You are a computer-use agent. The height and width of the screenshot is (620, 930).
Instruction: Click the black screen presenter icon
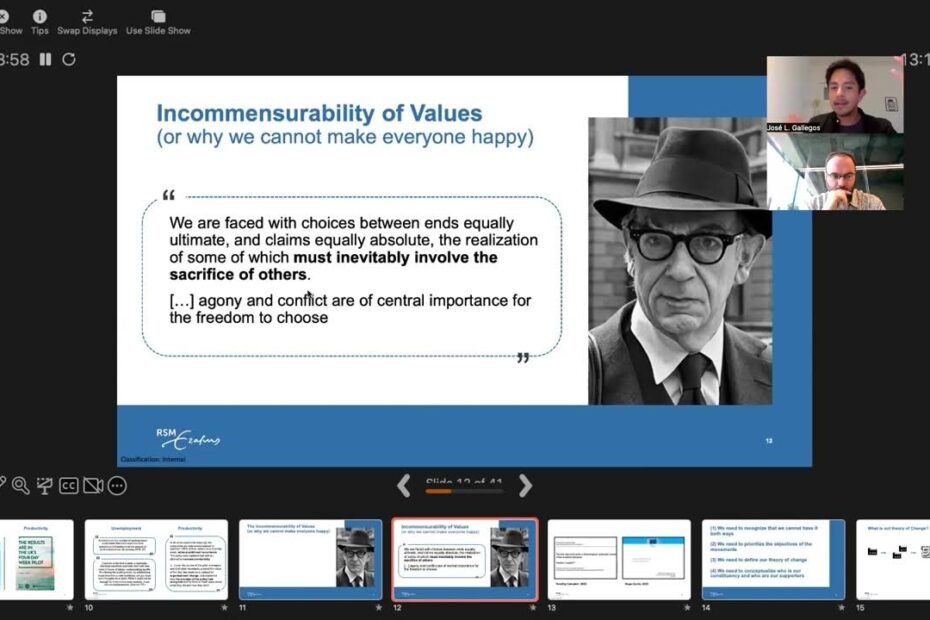[44, 486]
